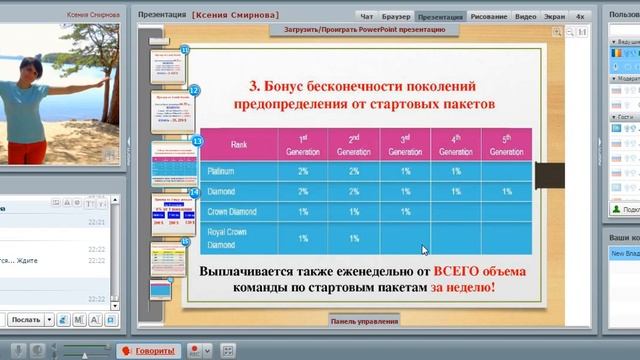Expand video with icon at webcam corner

point(110,155)
